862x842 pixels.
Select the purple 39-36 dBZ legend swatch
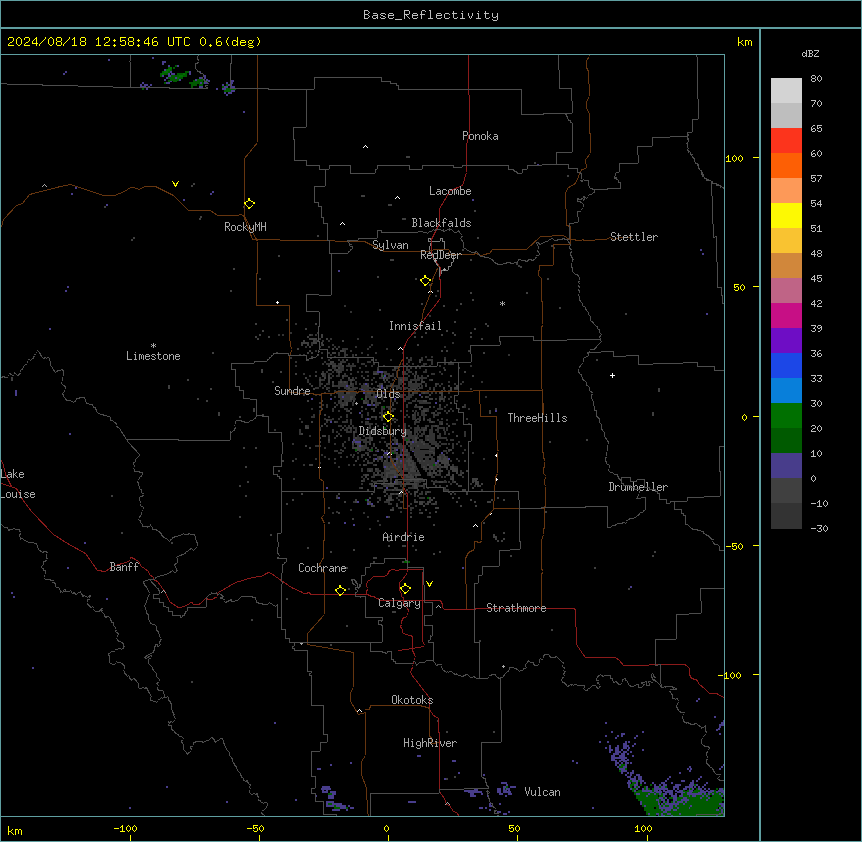point(786,341)
